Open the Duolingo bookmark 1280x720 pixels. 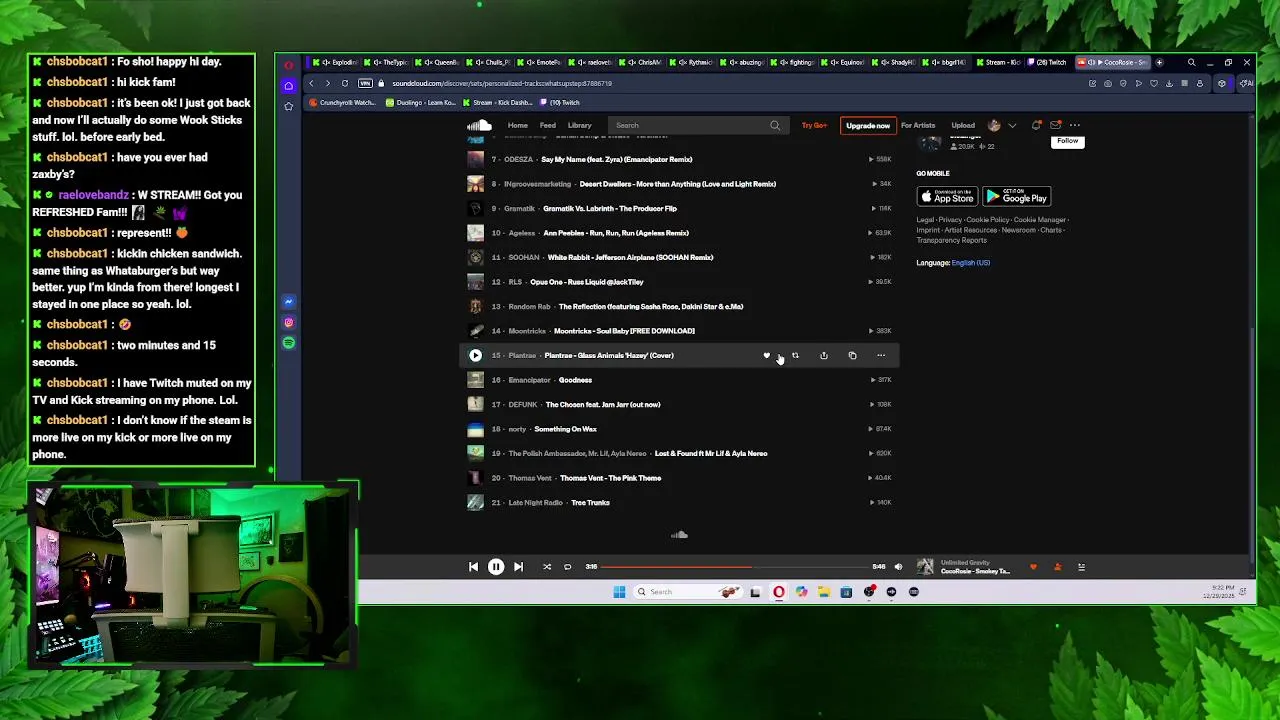[x=421, y=102]
